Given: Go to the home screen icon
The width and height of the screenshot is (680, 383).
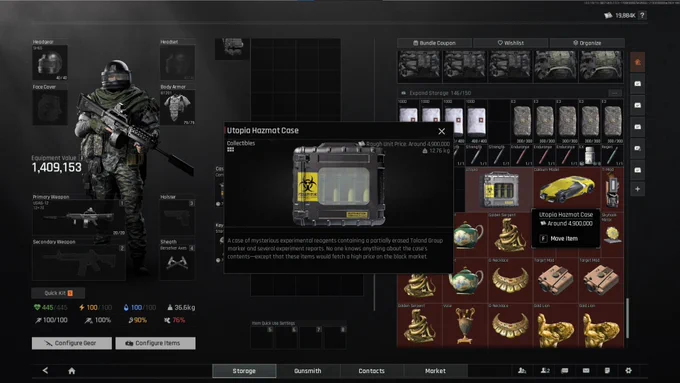Looking at the screenshot, I should click(72, 371).
